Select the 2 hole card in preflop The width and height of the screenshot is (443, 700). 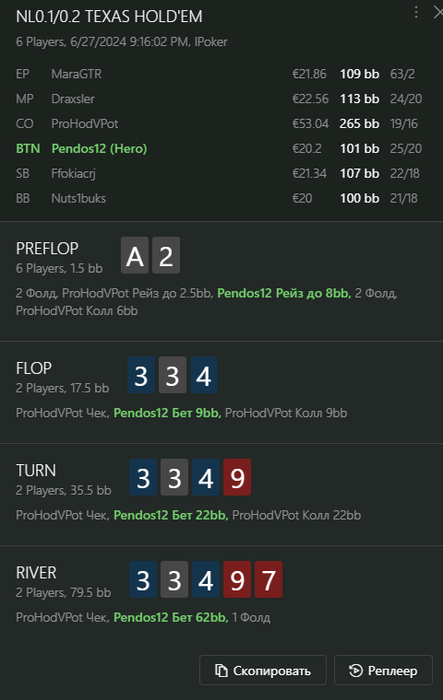pos(166,255)
